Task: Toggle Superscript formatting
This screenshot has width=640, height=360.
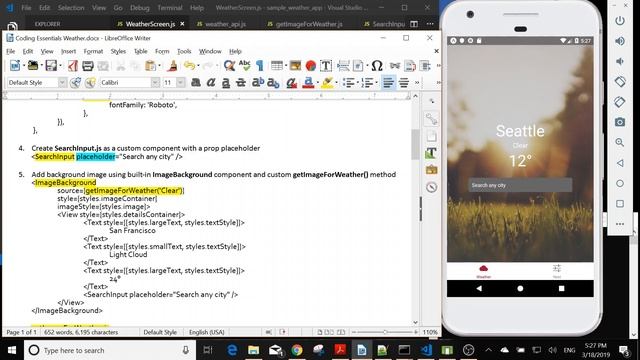Action: pyautogui.click(x=258, y=83)
